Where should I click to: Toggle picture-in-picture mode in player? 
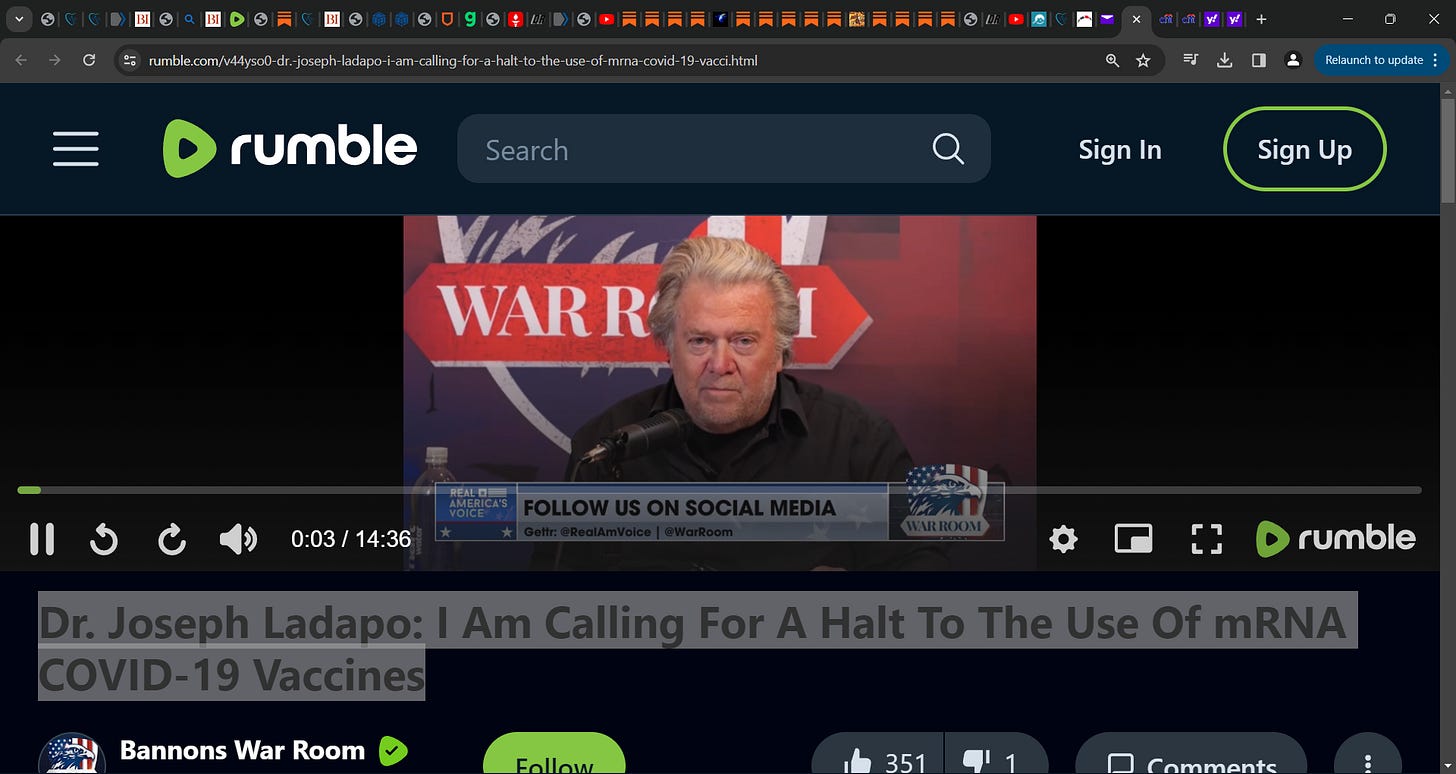[x=1133, y=539]
